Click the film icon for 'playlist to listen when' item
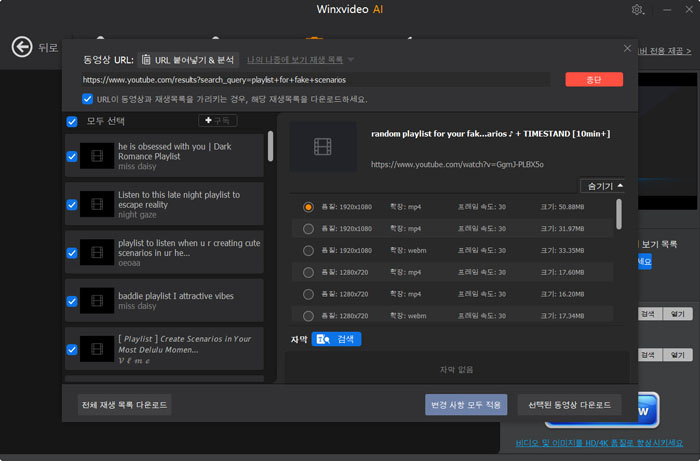 (x=96, y=253)
